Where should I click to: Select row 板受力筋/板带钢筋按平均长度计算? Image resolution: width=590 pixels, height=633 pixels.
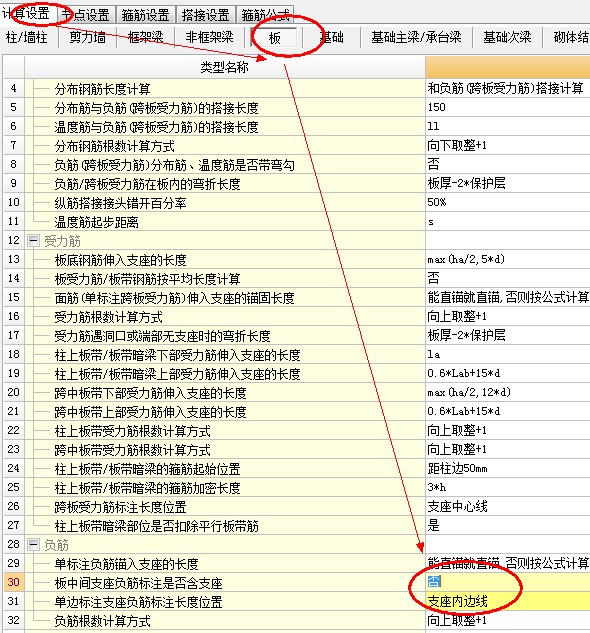225,279
